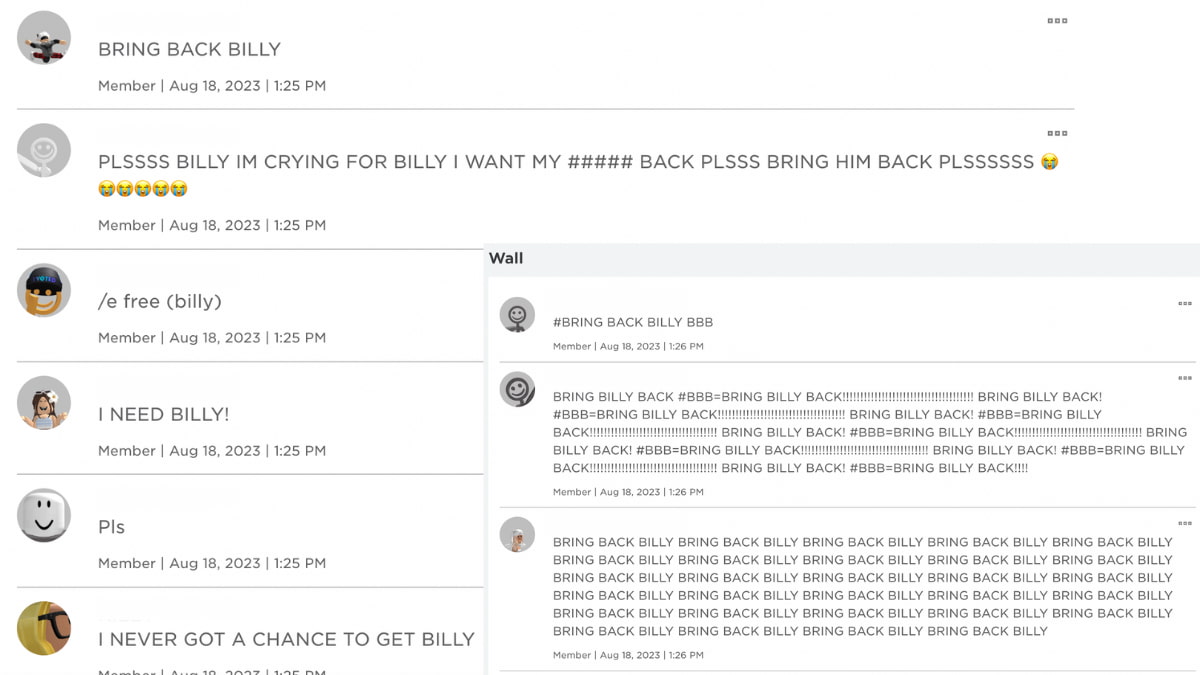Select the Wall section header
1200x675 pixels.
(506, 258)
